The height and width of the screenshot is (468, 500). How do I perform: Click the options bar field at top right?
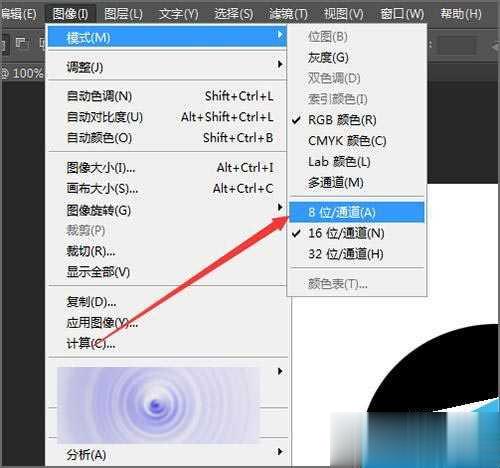[x=456, y=46]
